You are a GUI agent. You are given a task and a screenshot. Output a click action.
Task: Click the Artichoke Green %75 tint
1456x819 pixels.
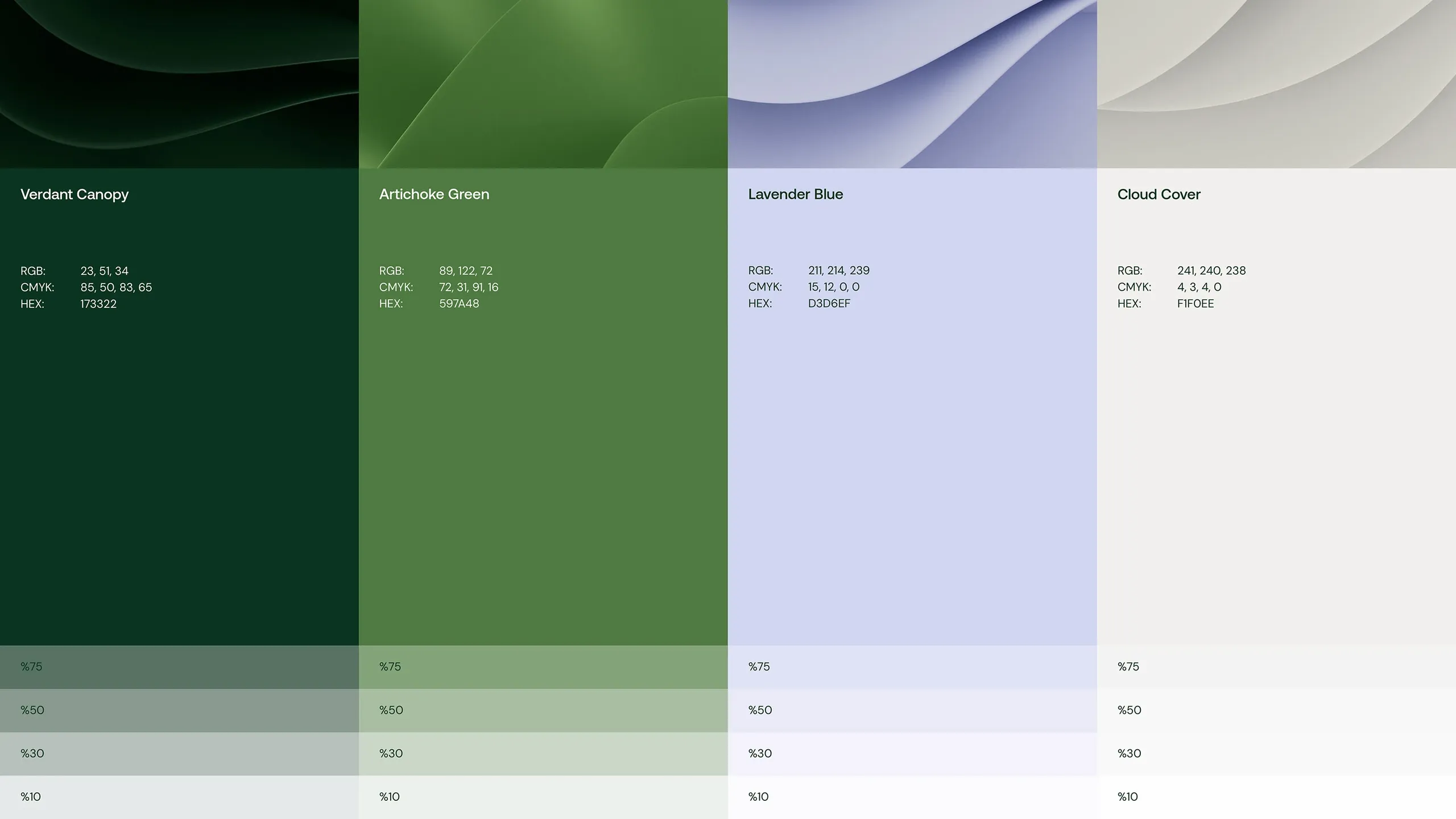(x=543, y=667)
